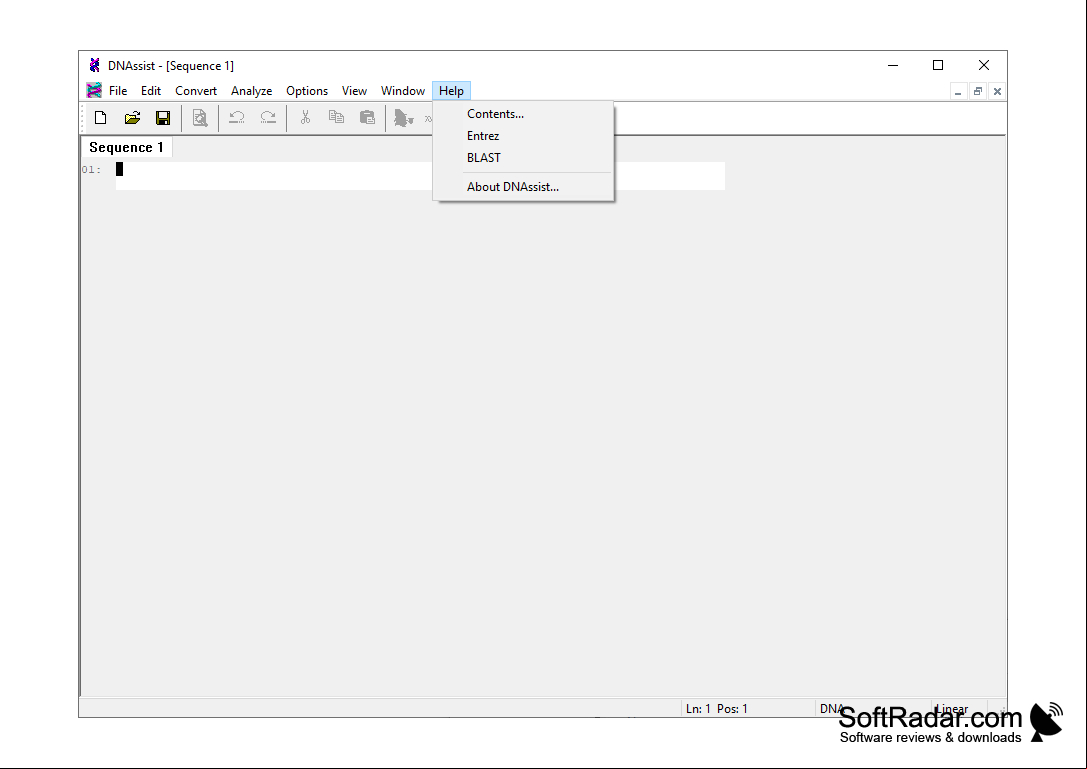Click in the sequence editing line
1087x769 pixels.
(x=420, y=175)
